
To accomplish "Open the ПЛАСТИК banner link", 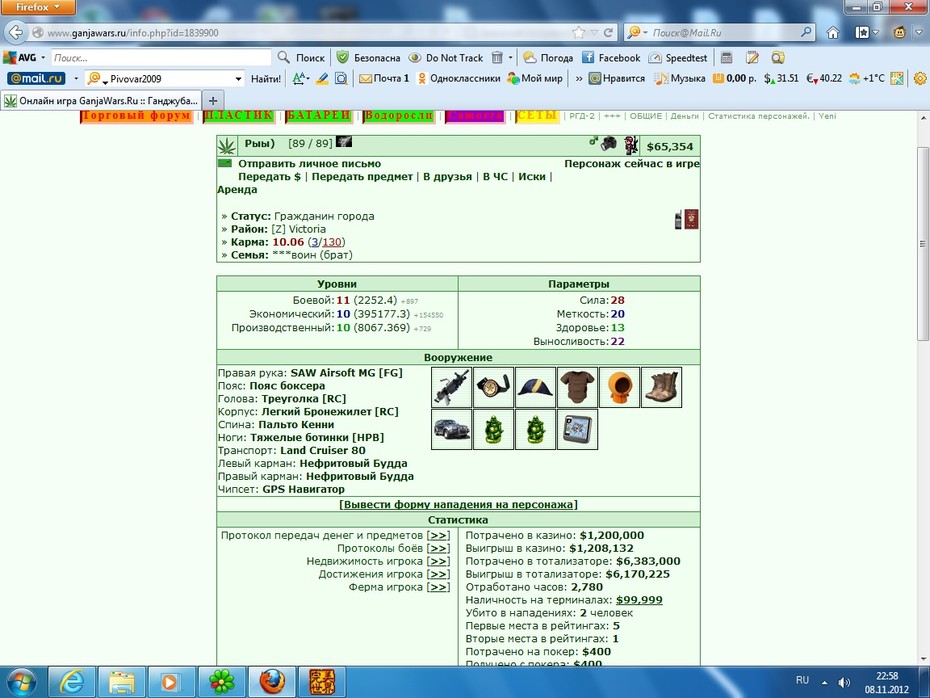I will [x=238, y=116].
